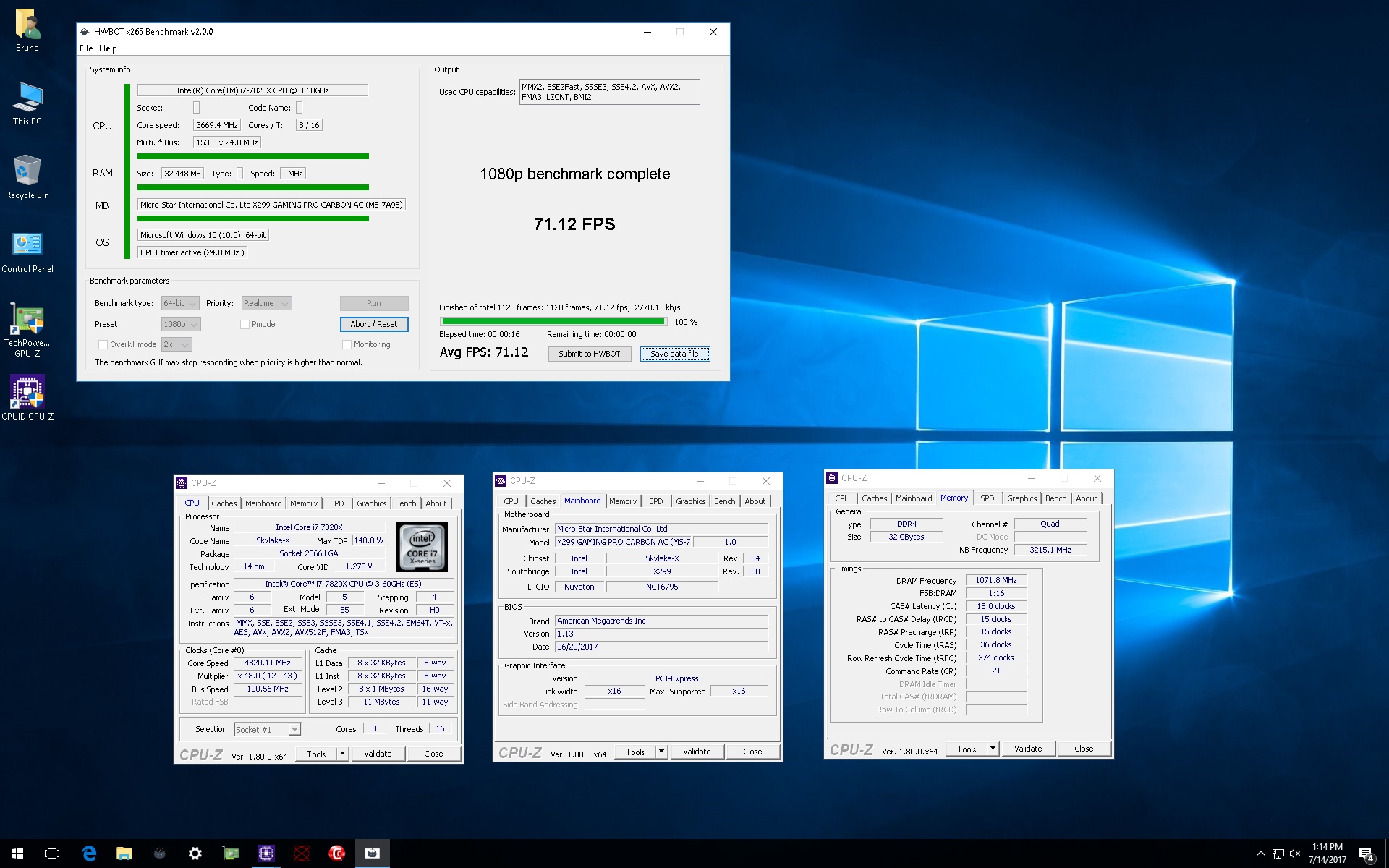Switch to CPU-Z taskbar icon
Image resolution: width=1389 pixels, height=868 pixels.
click(266, 854)
